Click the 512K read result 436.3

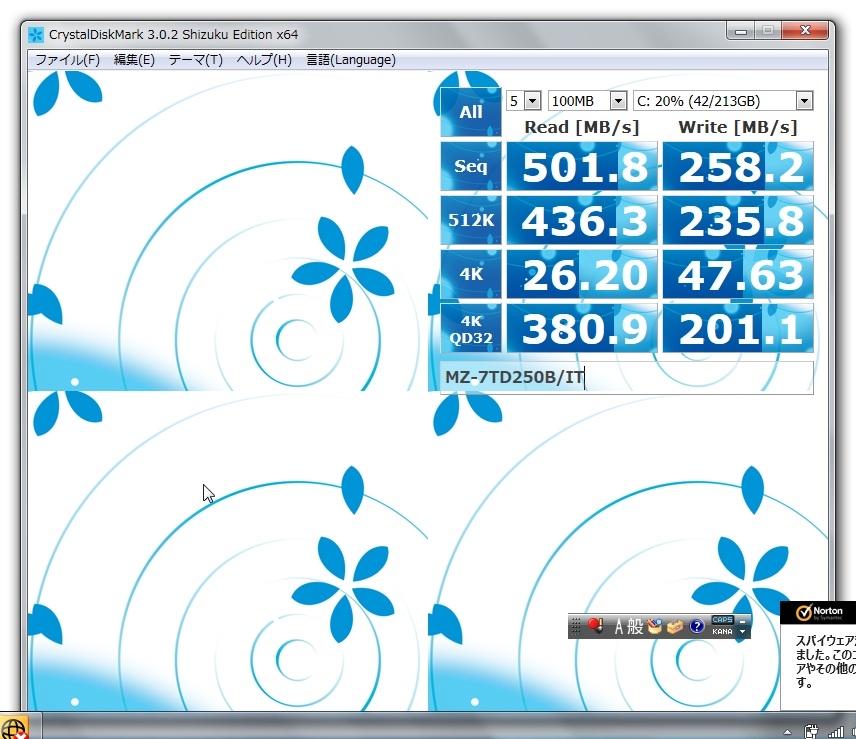click(582, 220)
